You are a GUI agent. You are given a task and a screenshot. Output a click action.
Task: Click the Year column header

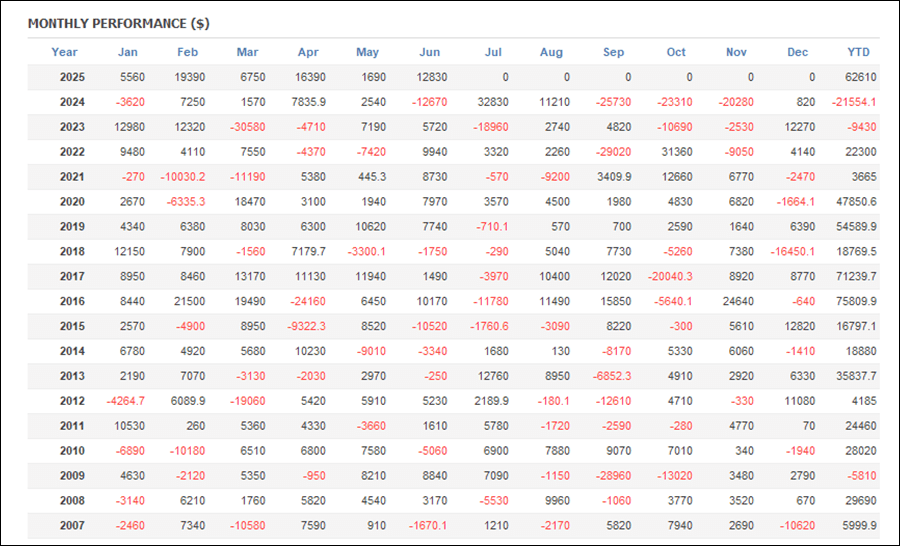64,52
